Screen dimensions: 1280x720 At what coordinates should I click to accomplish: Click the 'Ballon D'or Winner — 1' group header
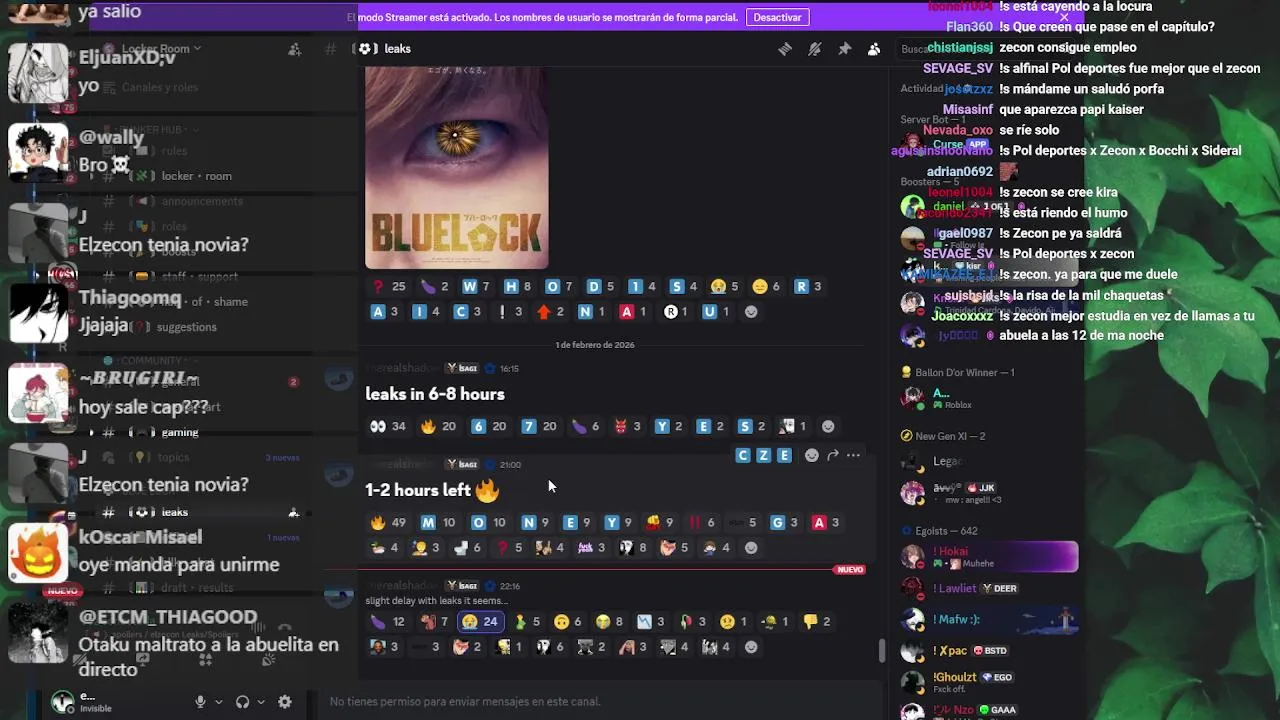point(957,372)
